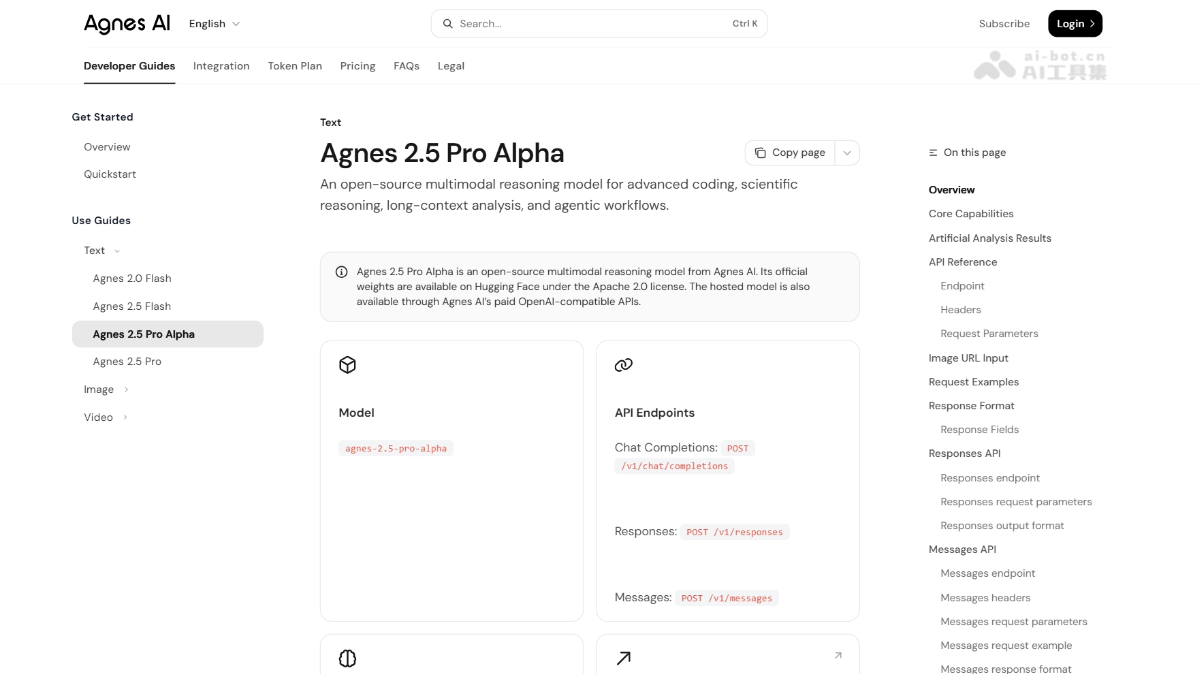Jump to Responses endpoint subsection
The height and width of the screenshot is (675, 1200).
pyautogui.click(x=990, y=478)
